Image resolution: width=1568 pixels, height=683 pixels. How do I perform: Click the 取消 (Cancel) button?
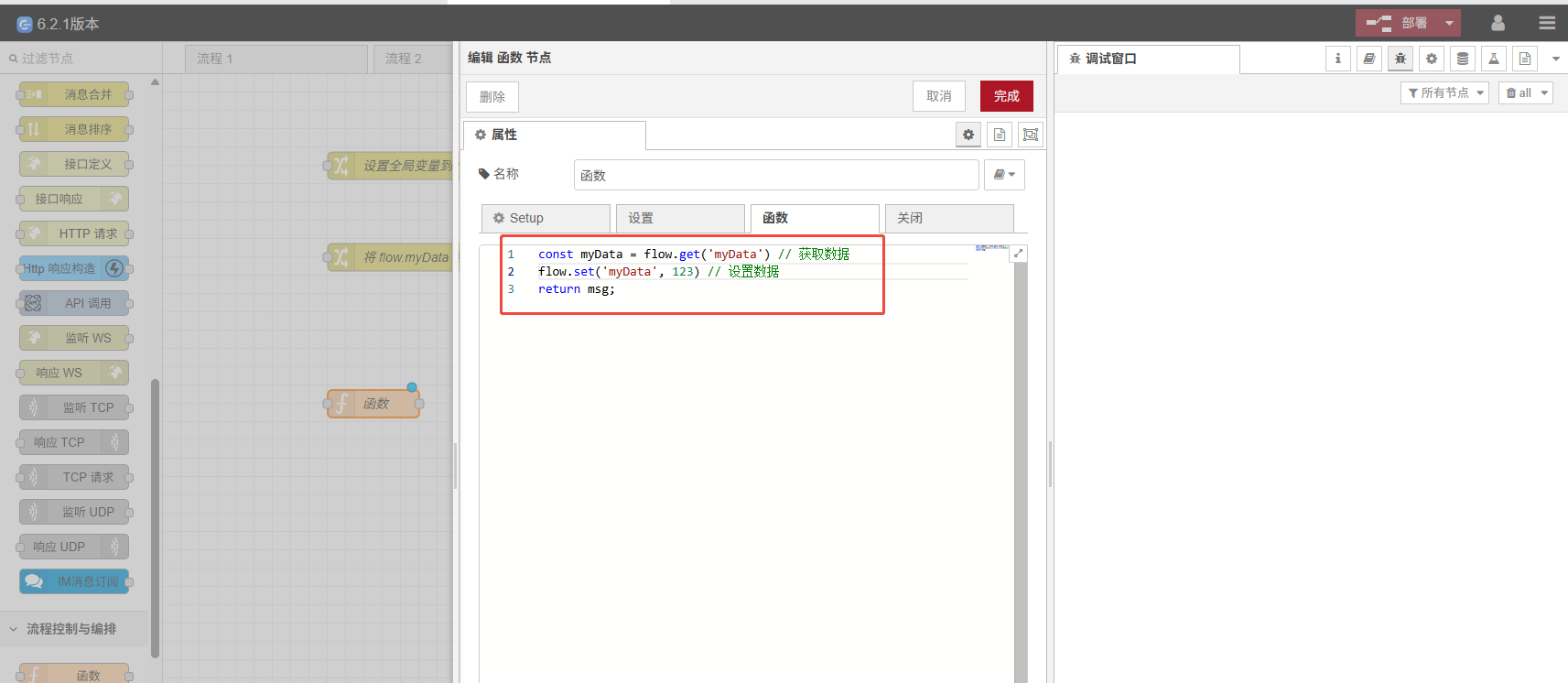point(938,96)
